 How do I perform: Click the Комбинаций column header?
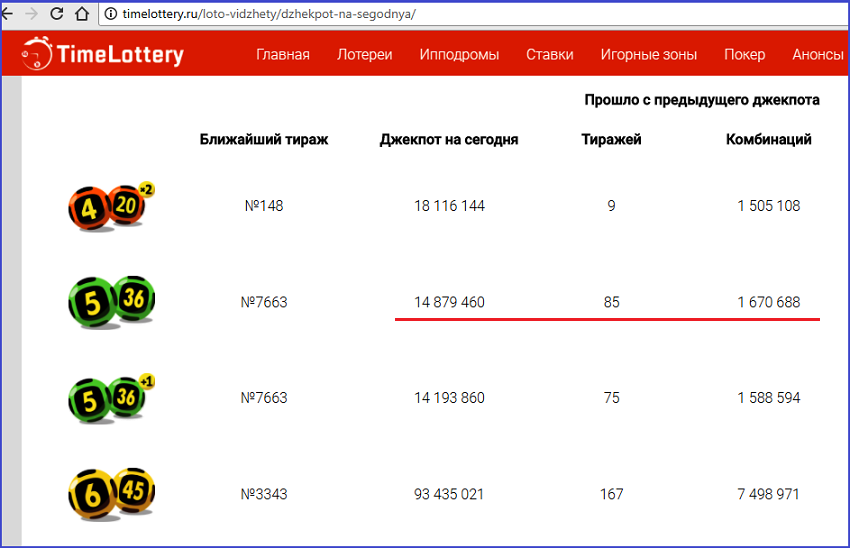(769, 140)
